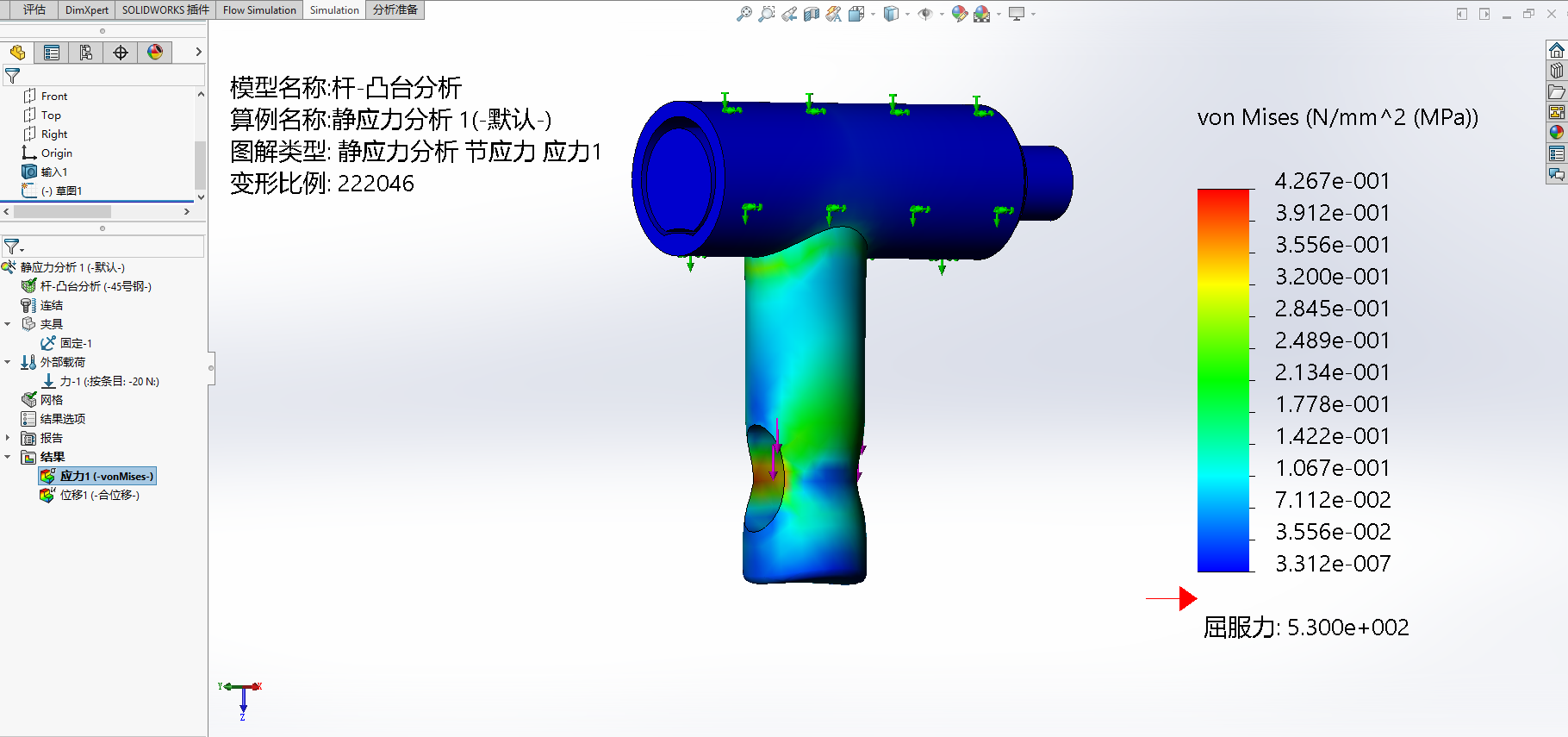The image size is (1568, 737).
Task: Open the SOLIDWORKS Forum chat icon
Action: point(1557,174)
